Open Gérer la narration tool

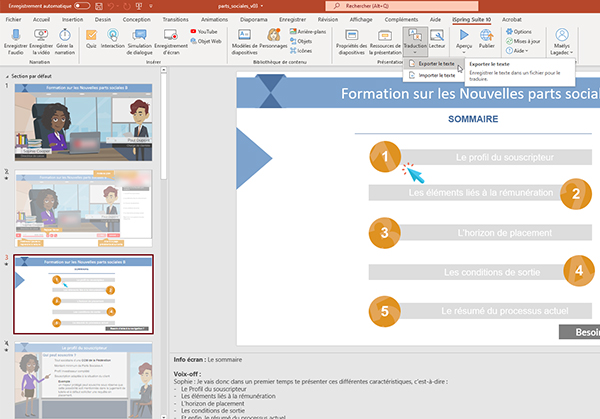click(x=65, y=39)
